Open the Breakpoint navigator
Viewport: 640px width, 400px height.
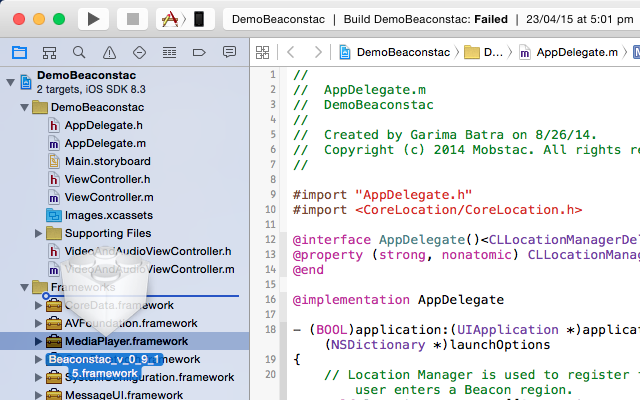tap(199, 52)
